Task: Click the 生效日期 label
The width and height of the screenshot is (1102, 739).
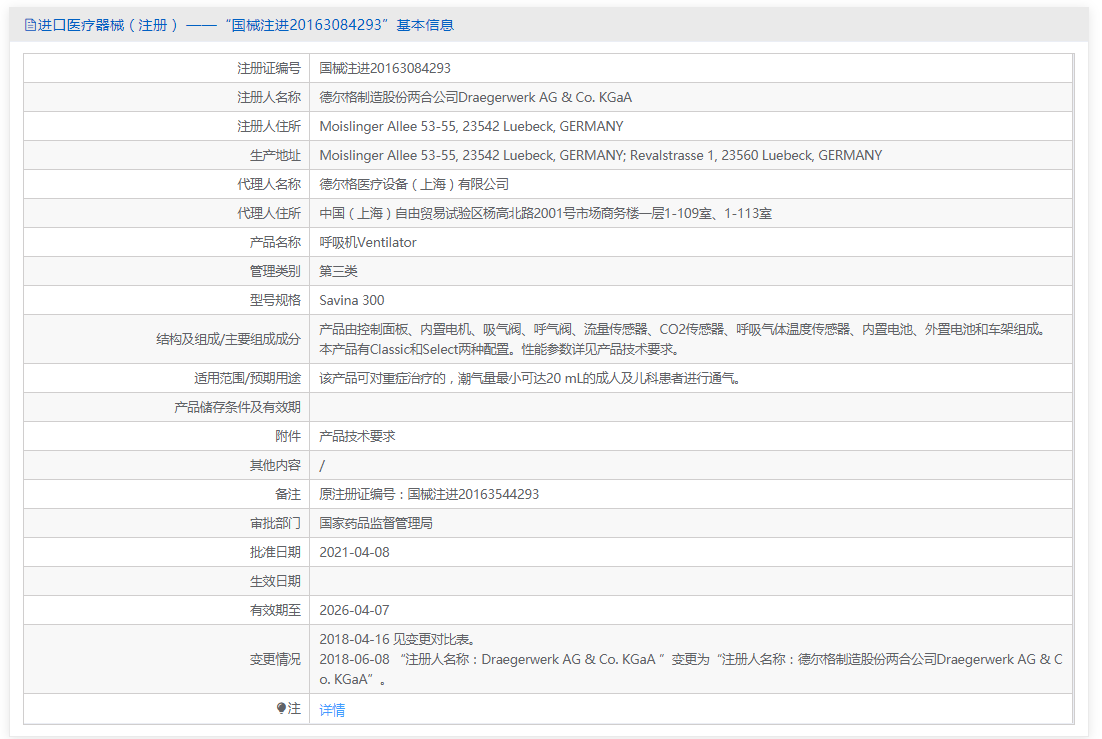Action: [x=275, y=581]
